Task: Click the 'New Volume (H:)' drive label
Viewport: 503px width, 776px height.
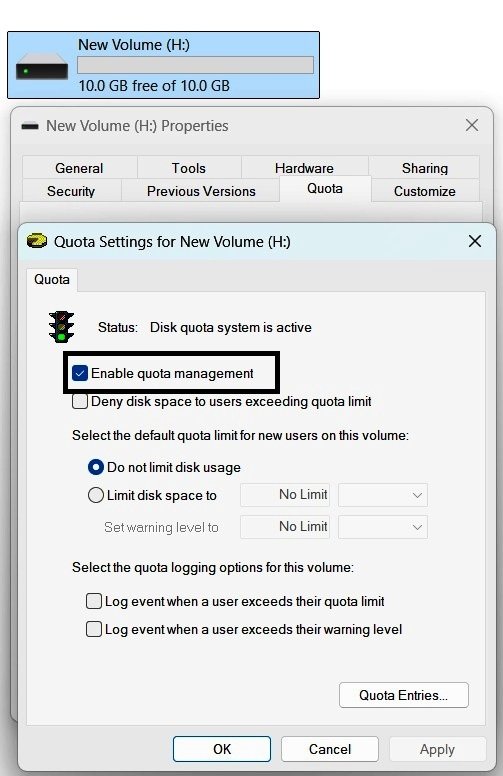Action: click(134, 45)
